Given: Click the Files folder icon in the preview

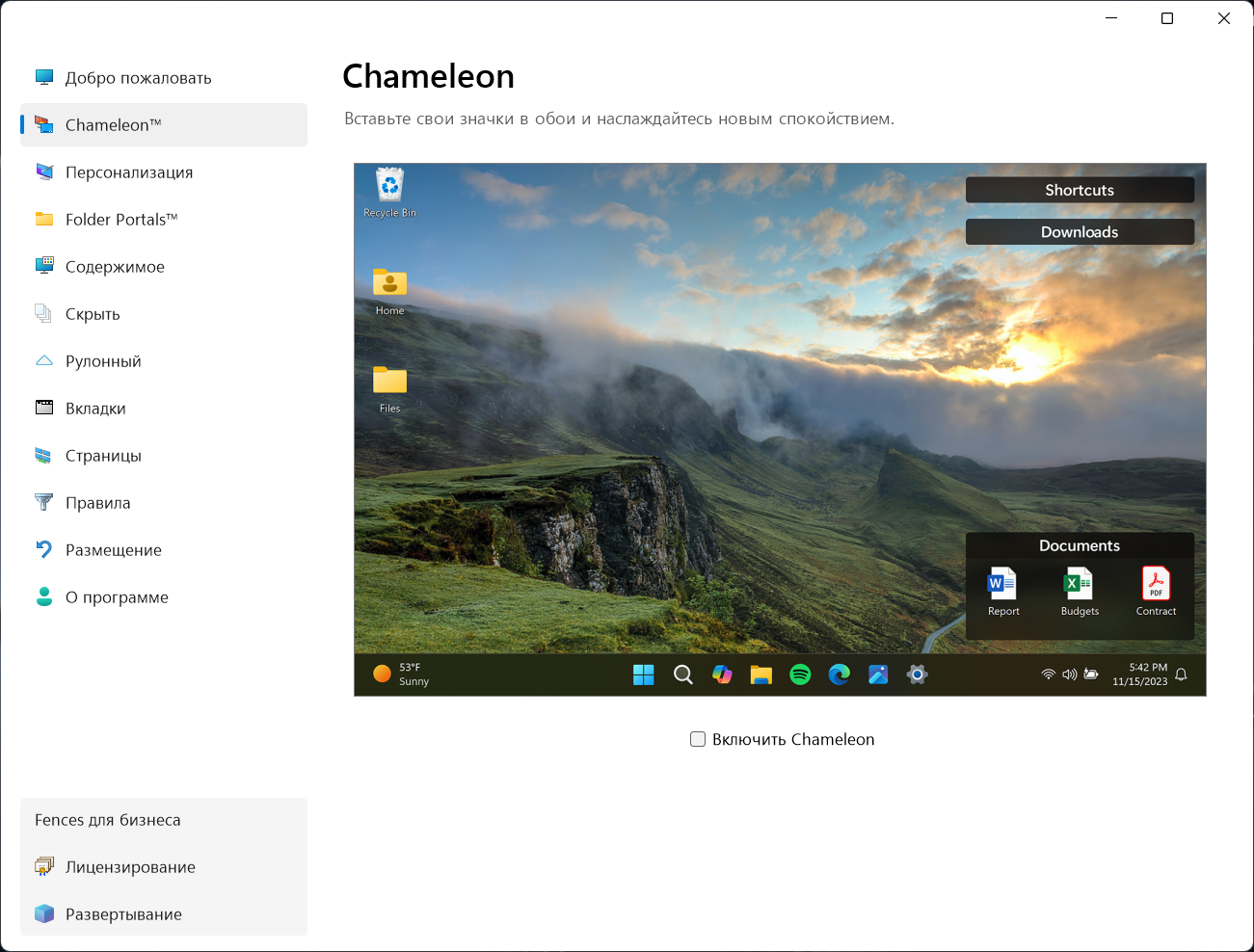Looking at the screenshot, I should (390, 380).
